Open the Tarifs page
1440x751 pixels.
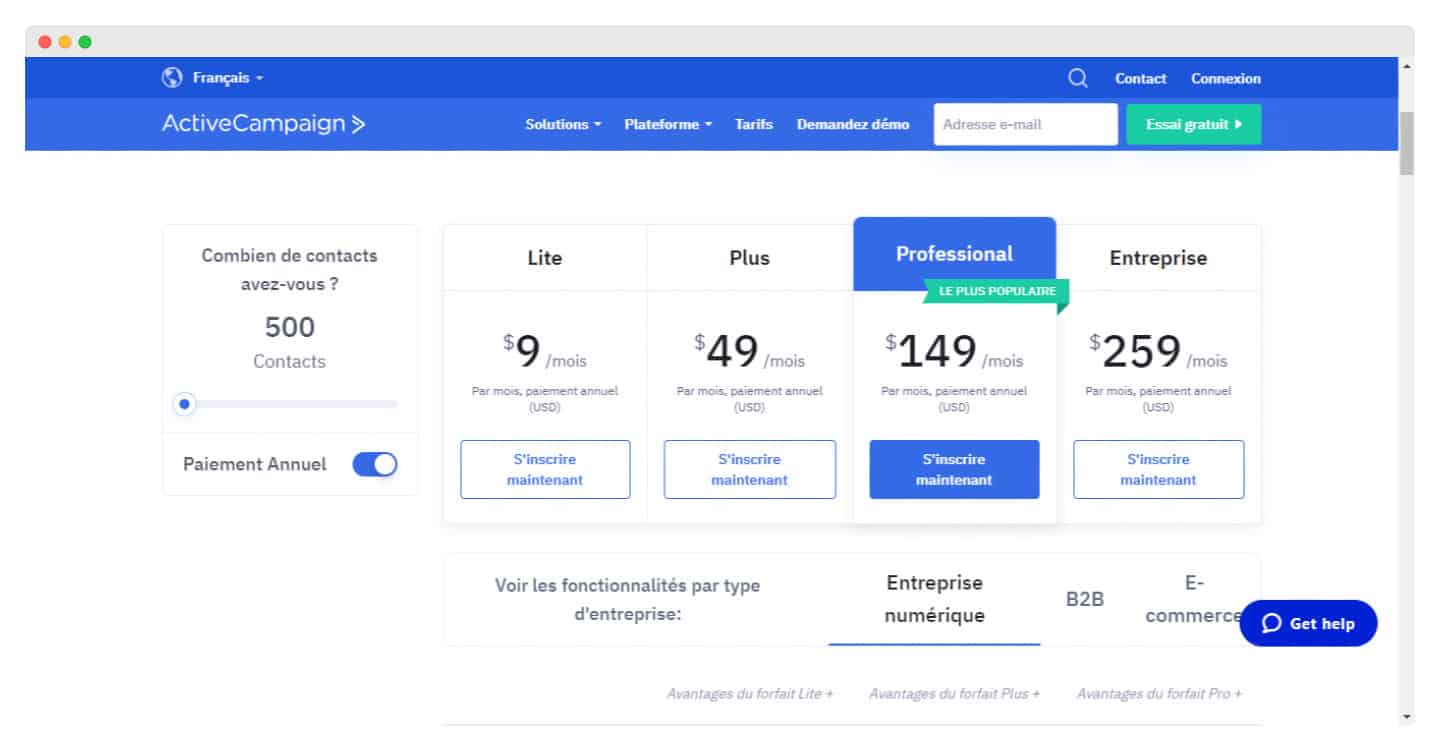[754, 125]
